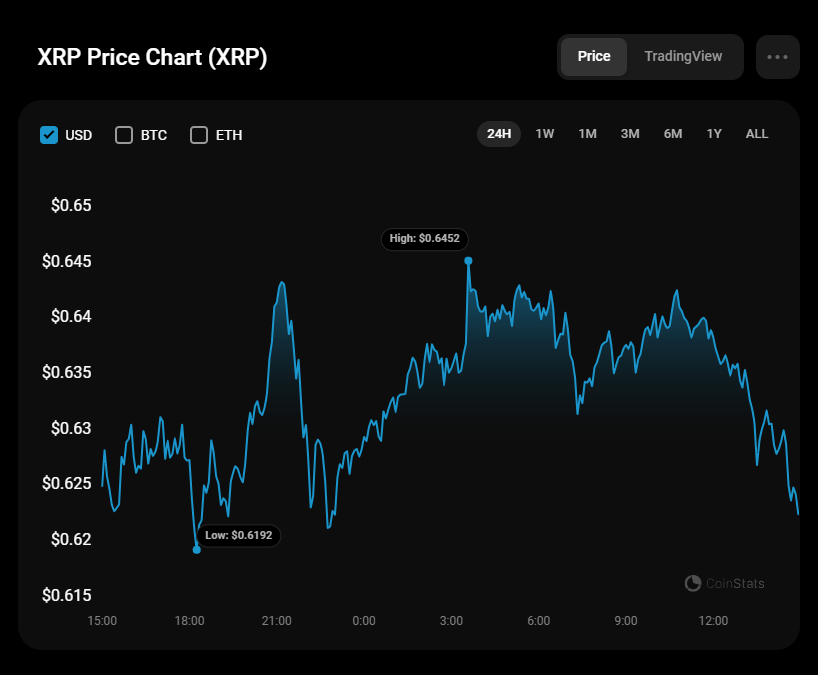
Task: Uncheck the USD currency checkbox
Action: pyautogui.click(x=49, y=135)
